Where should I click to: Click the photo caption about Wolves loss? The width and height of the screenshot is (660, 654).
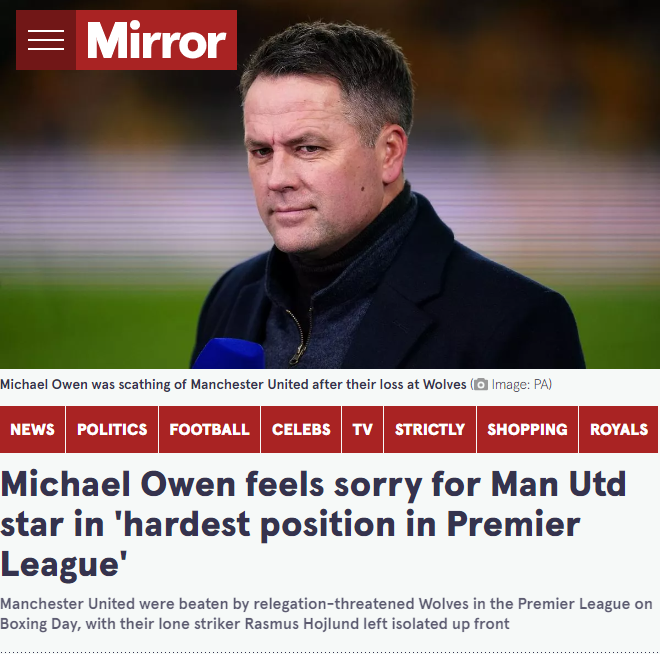pyautogui.click(x=233, y=384)
